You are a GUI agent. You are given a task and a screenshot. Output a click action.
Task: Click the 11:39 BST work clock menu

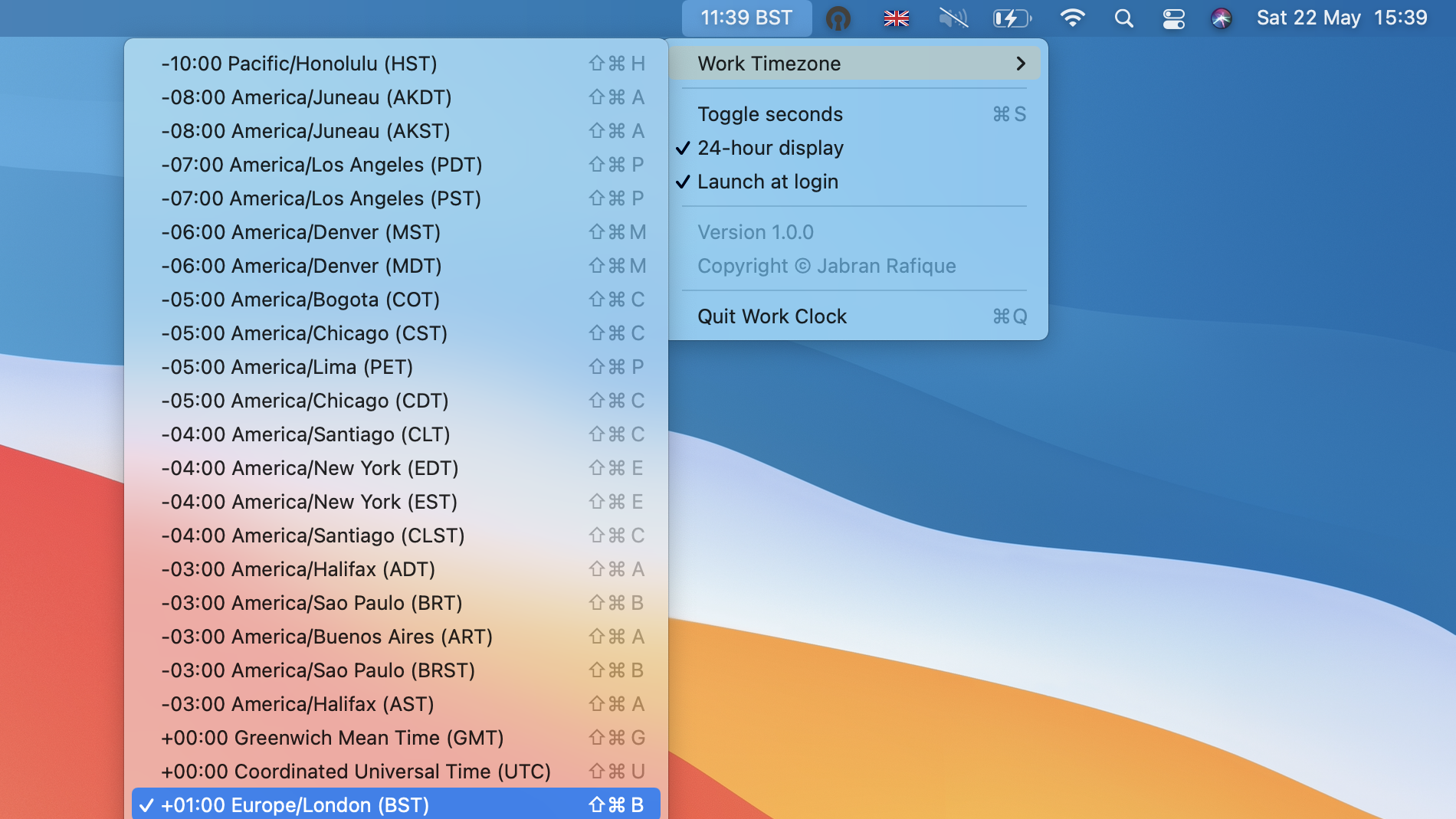[x=746, y=18]
